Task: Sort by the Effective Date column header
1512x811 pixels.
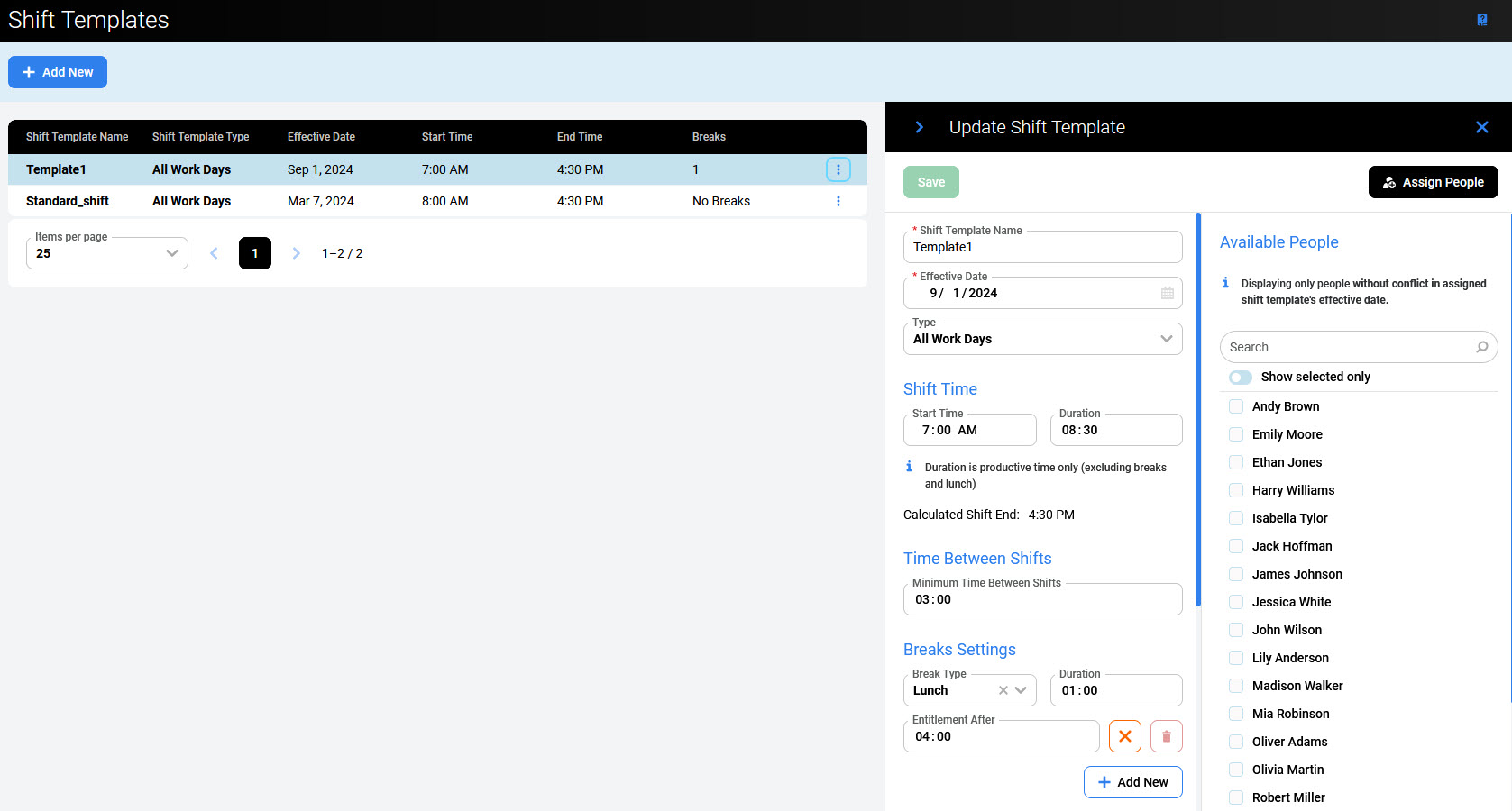Action: tap(321, 137)
